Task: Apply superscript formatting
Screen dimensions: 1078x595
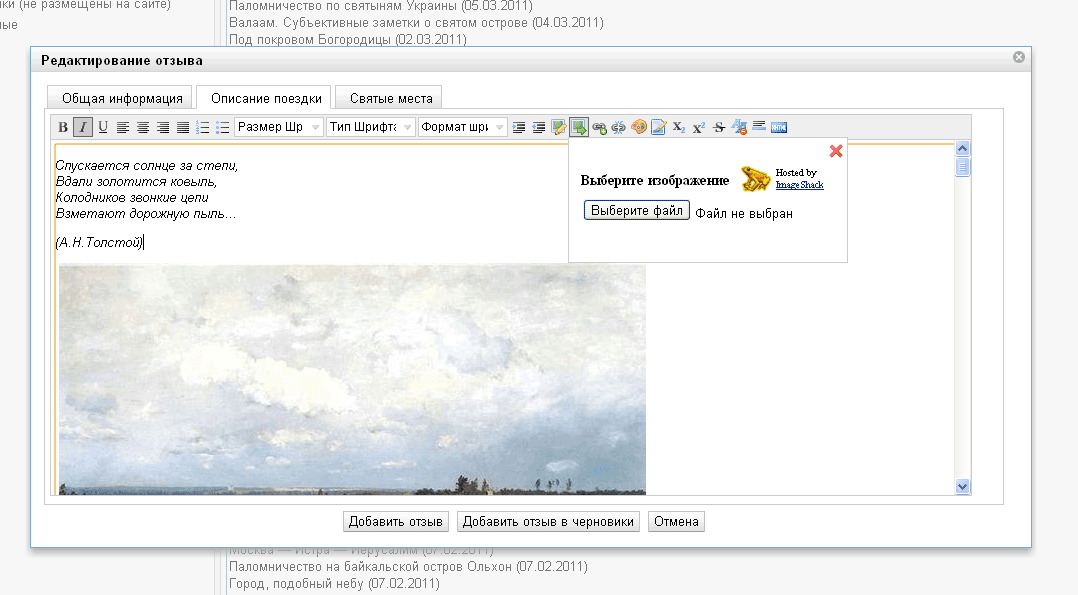Action: click(699, 127)
